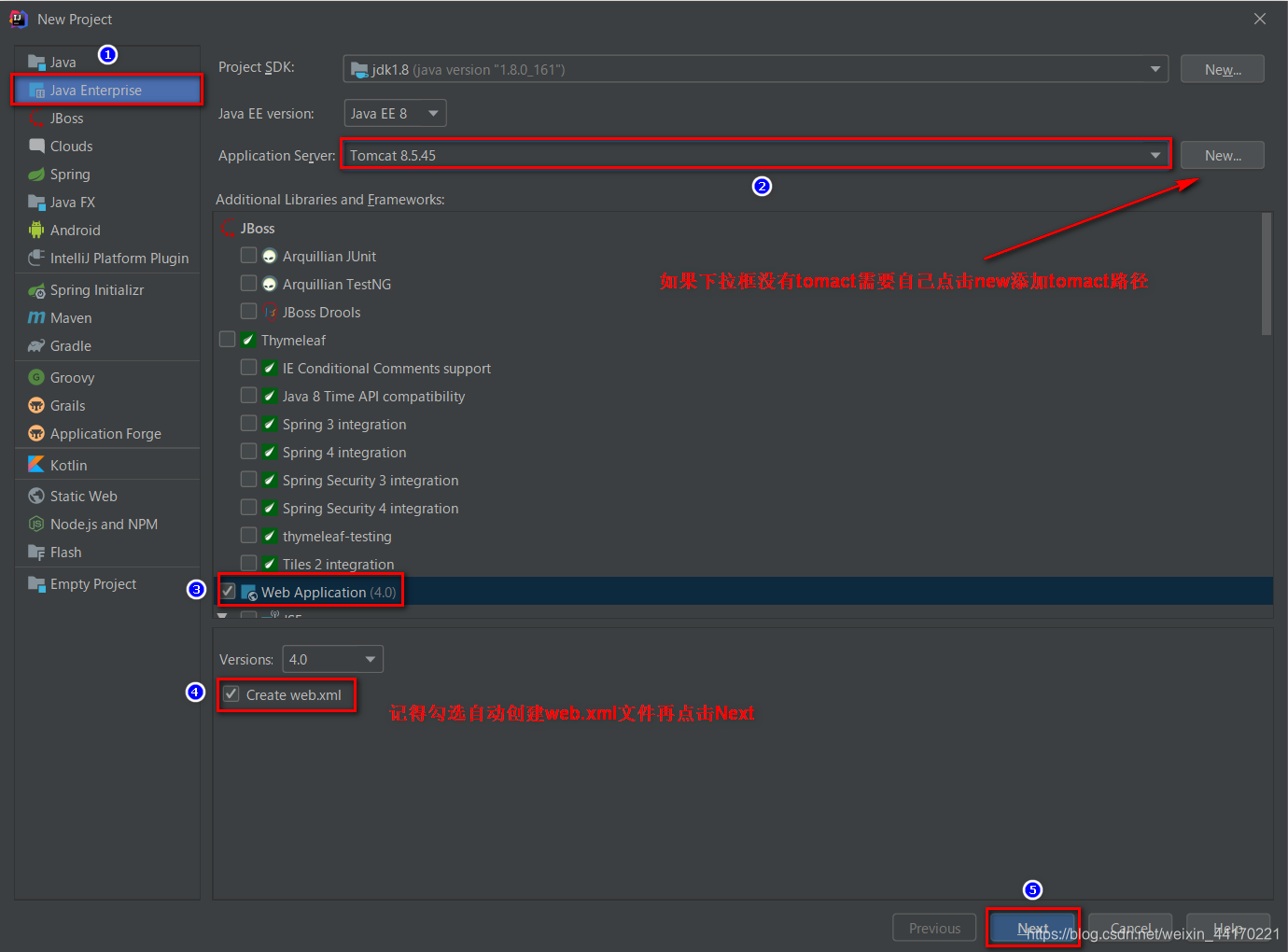Click New button next to Project SDK
This screenshot has height=952, width=1288.
point(1223,69)
